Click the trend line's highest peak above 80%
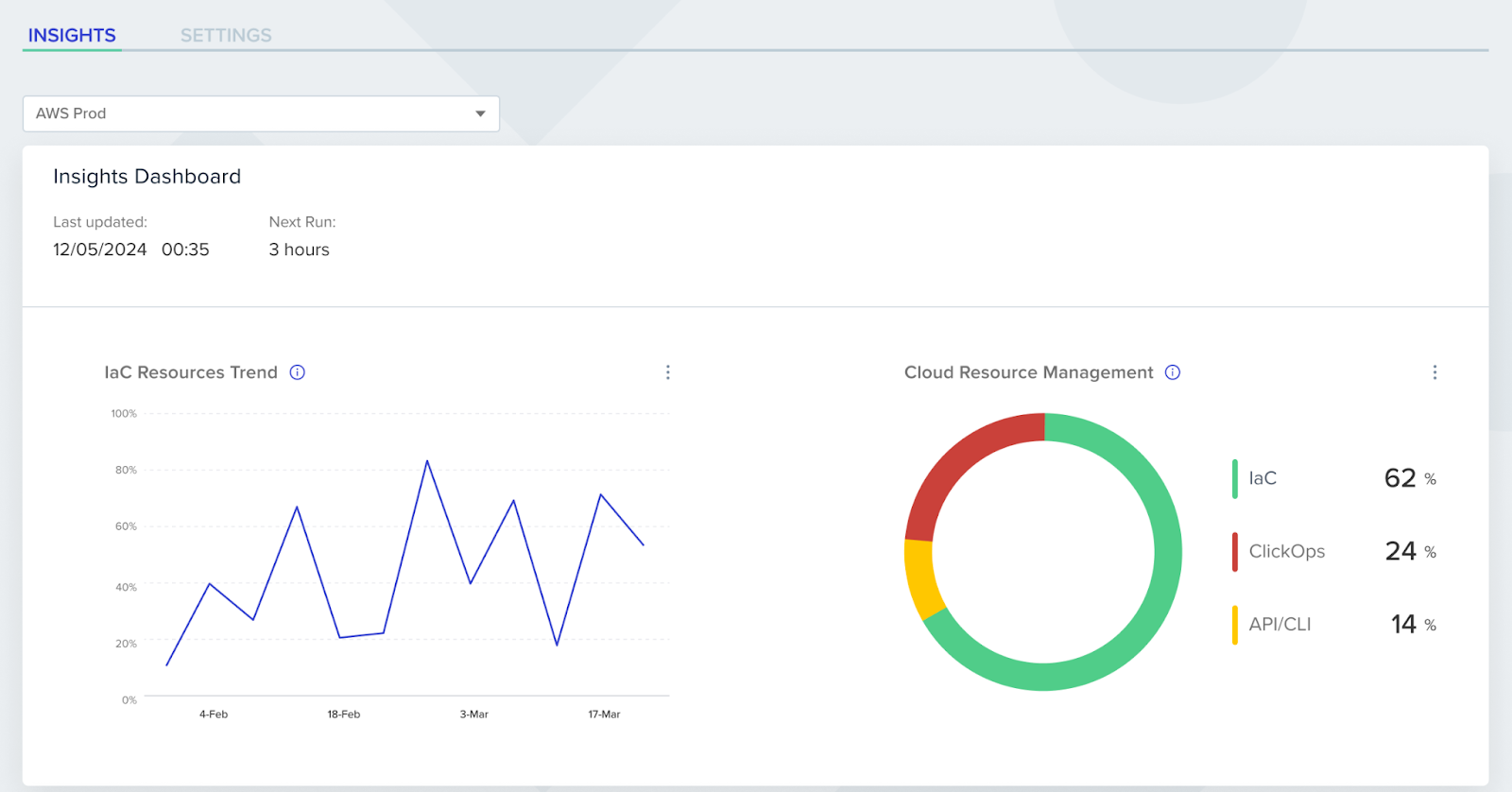 coord(427,461)
